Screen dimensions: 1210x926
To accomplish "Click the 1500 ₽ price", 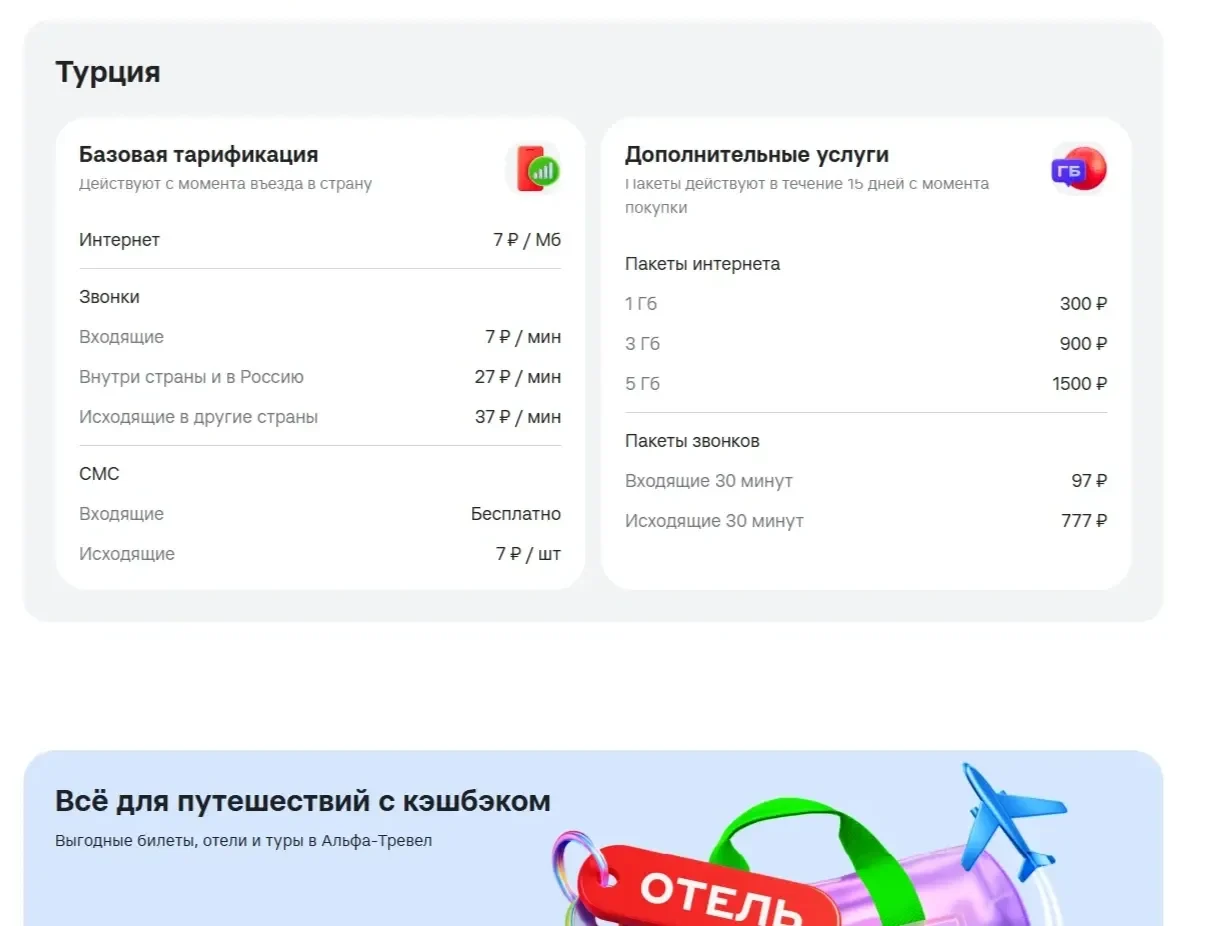I will (1080, 384).
